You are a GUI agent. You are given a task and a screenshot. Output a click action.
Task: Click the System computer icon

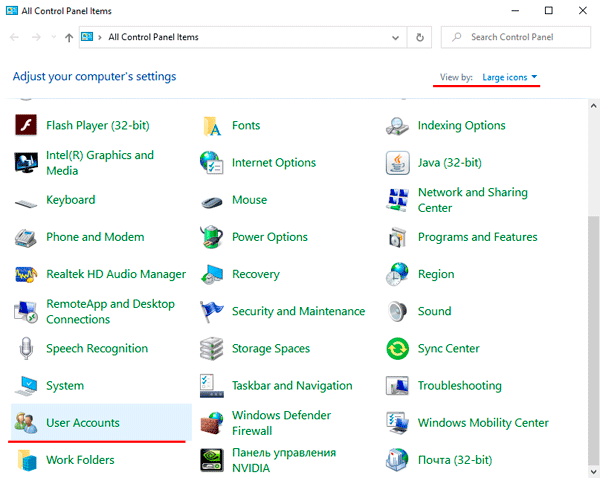(x=26, y=386)
